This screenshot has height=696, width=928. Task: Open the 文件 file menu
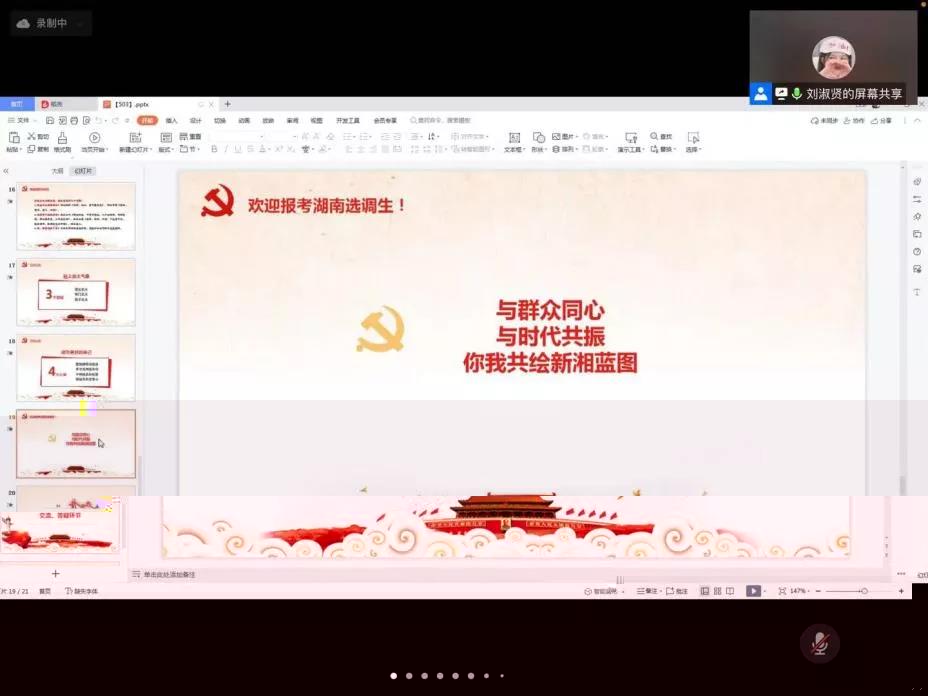click(x=20, y=121)
